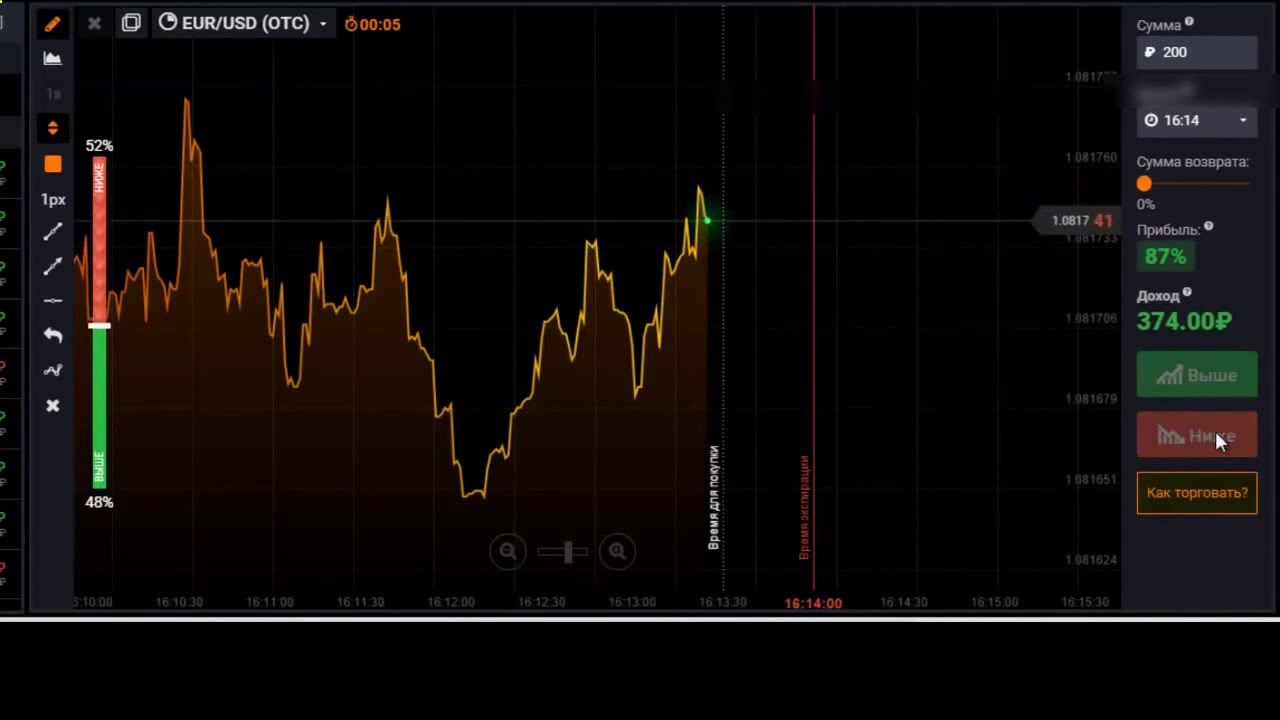
Task: Click the green Выше sentiment bar
Action: click(99, 408)
